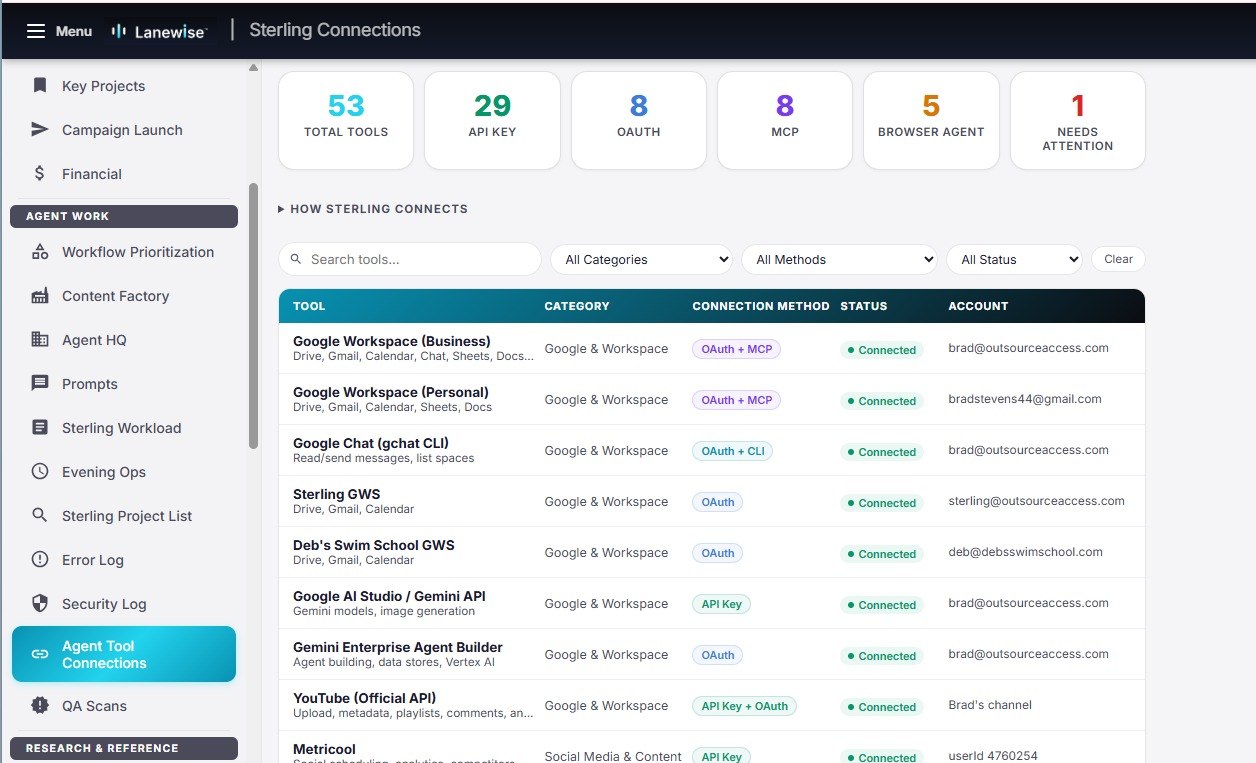Viewport: 1256px width, 763px height.
Task: Expand How Sterling Connects section
Action: pyautogui.click(x=373, y=209)
